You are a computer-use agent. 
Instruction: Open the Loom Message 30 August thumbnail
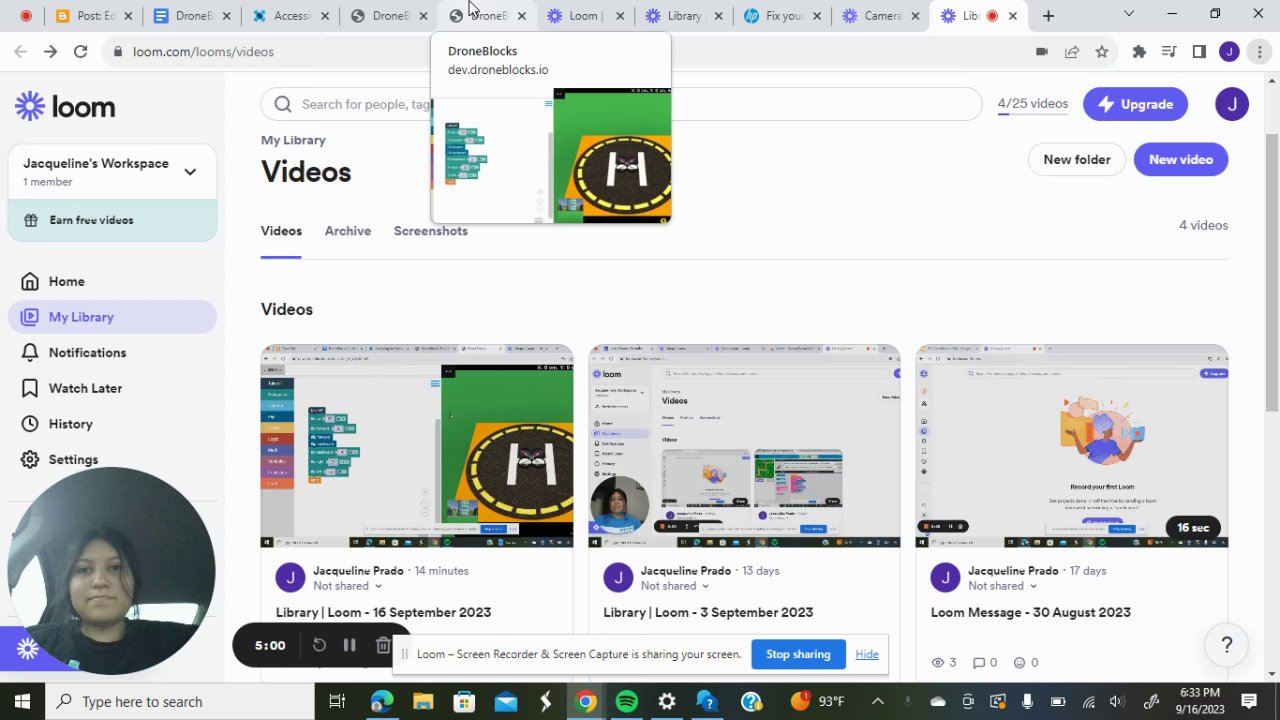coord(1072,446)
